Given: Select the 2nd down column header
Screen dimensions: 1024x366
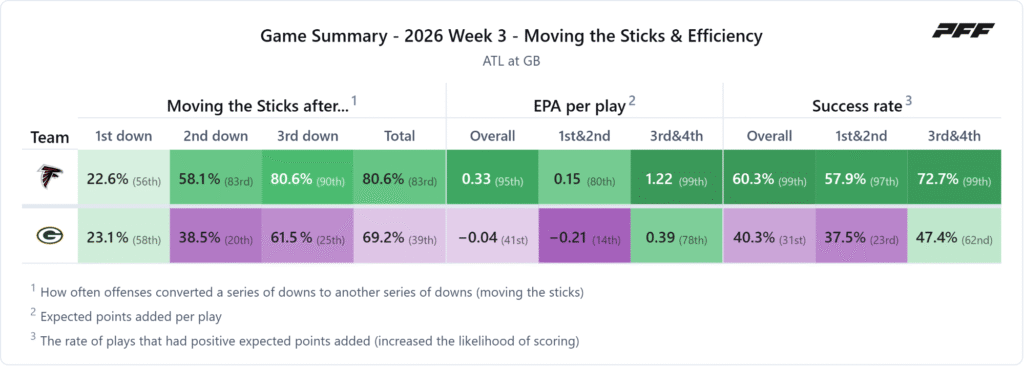Looking at the screenshot, I should 216,136.
